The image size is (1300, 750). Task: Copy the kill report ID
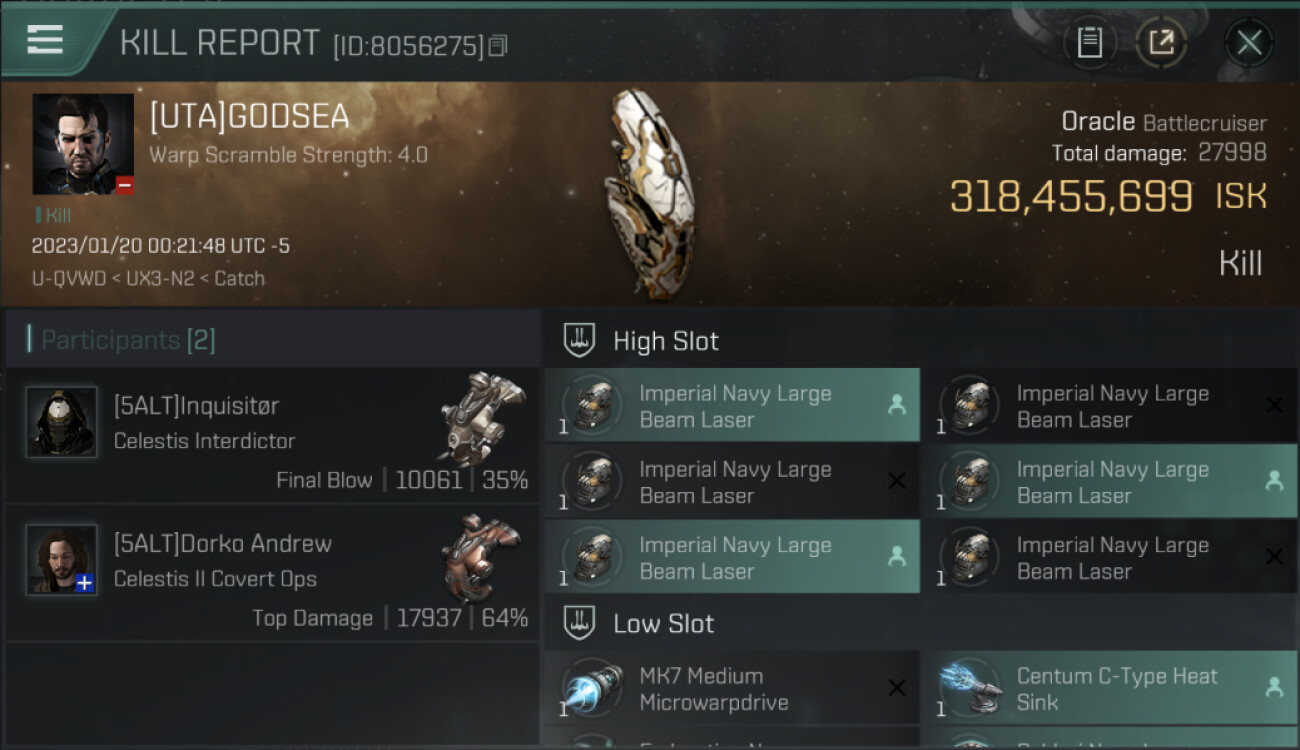pyautogui.click(x=498, y=45)
